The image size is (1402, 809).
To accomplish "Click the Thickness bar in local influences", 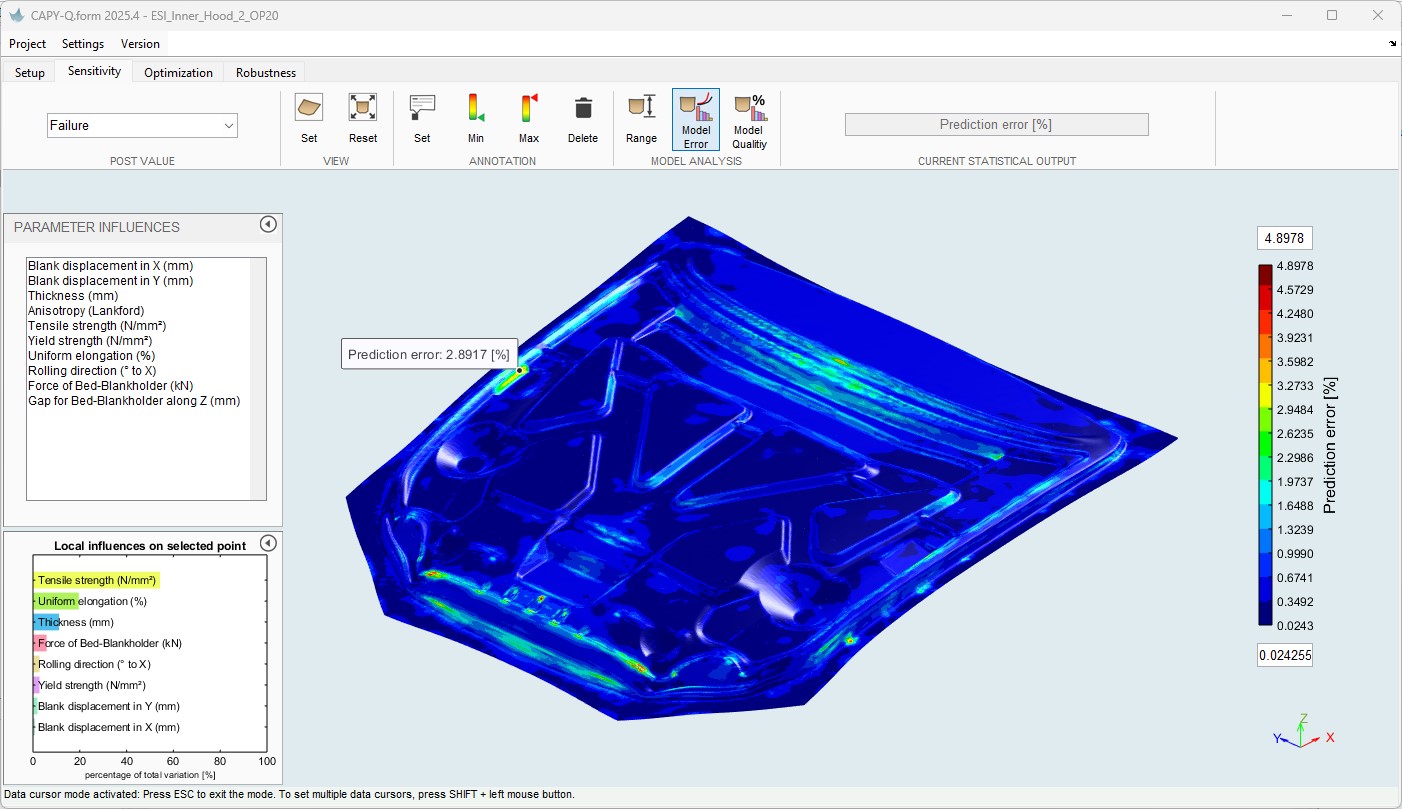I will coord(47,622).
